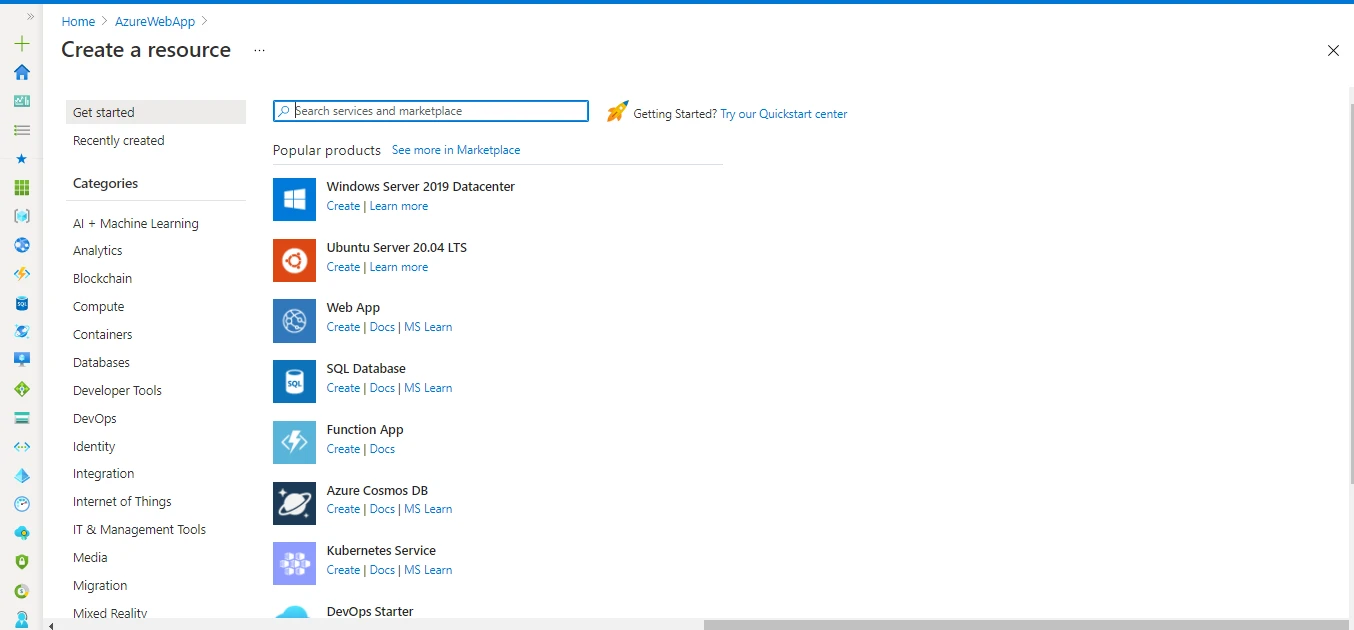Click the All services list icon
The height and width of the screenshot is (630, 1354).
[21, 130]
